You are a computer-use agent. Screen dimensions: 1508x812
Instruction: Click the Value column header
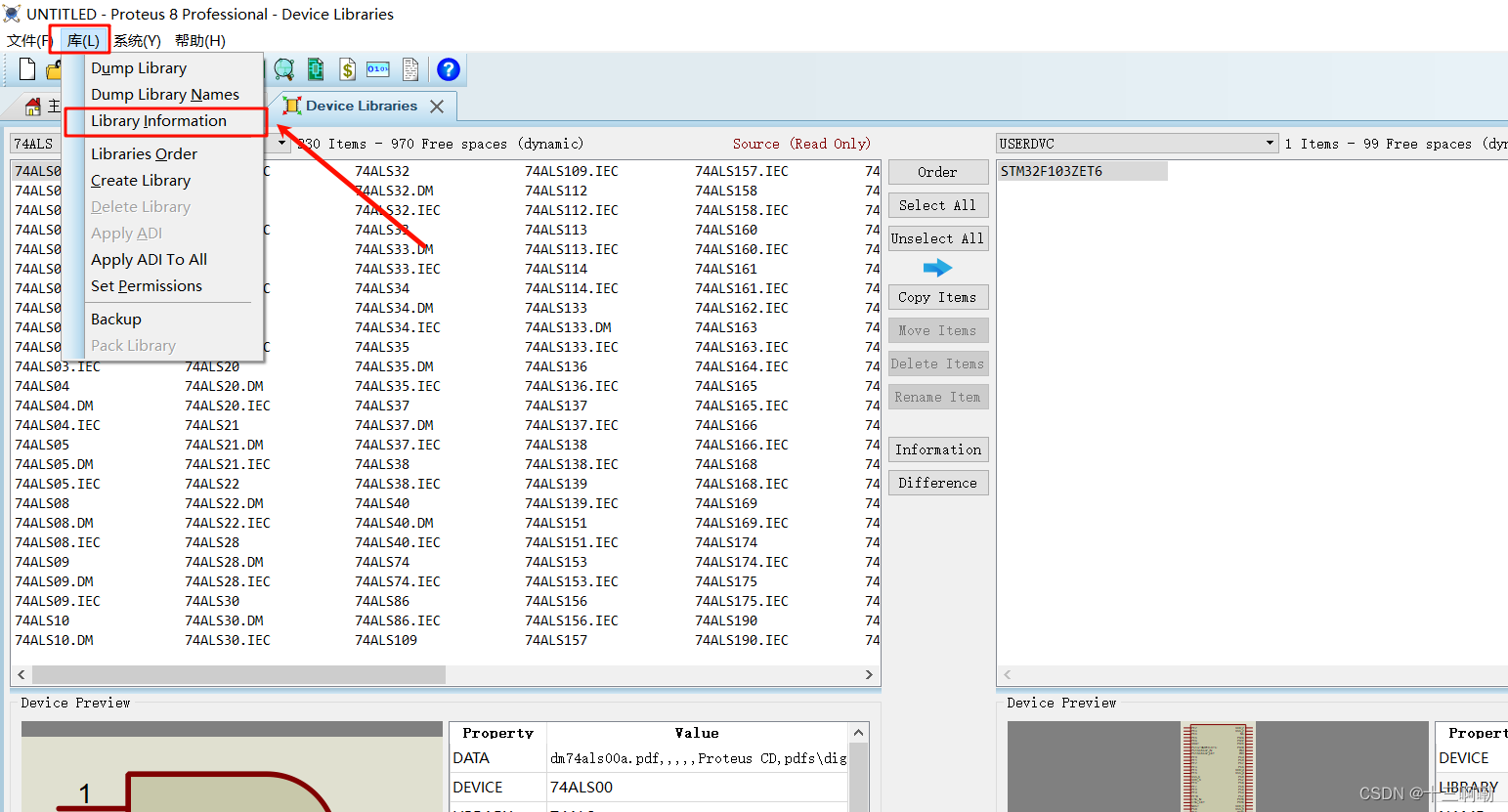(x=697, y=733)
